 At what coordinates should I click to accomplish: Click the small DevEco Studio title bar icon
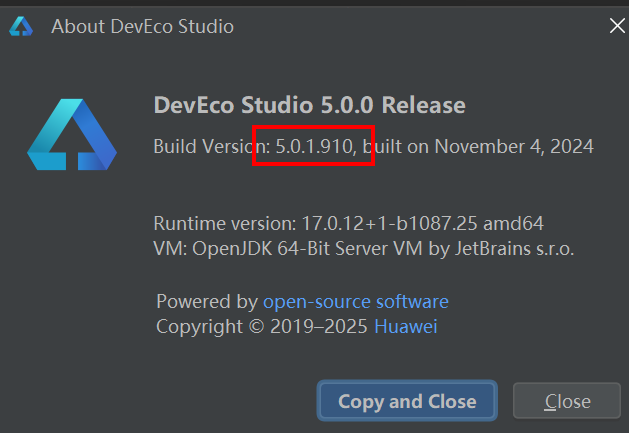pyautogui.click(x=21, y=26)
